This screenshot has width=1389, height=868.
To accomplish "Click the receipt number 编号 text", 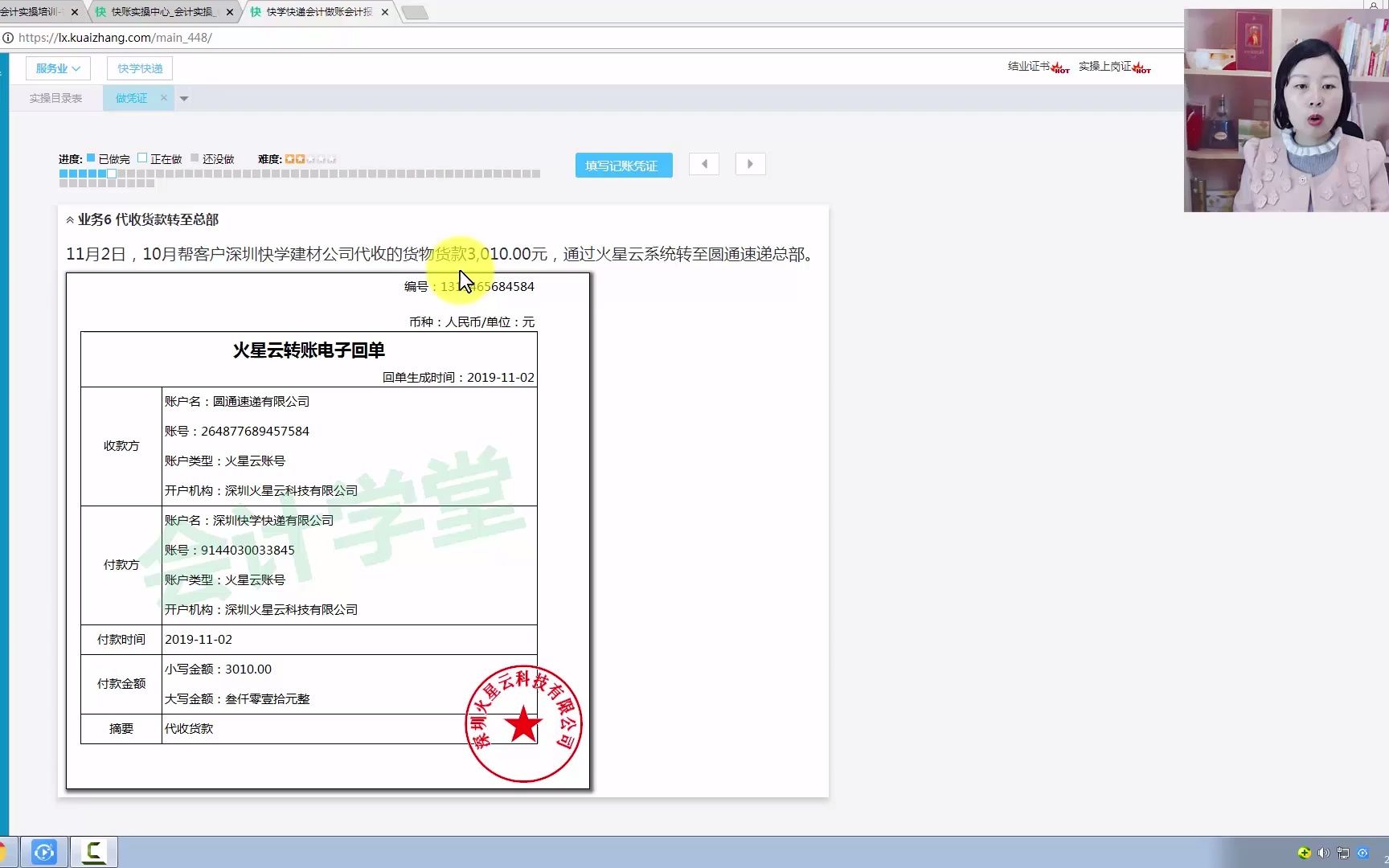I will tap(469, 287).
